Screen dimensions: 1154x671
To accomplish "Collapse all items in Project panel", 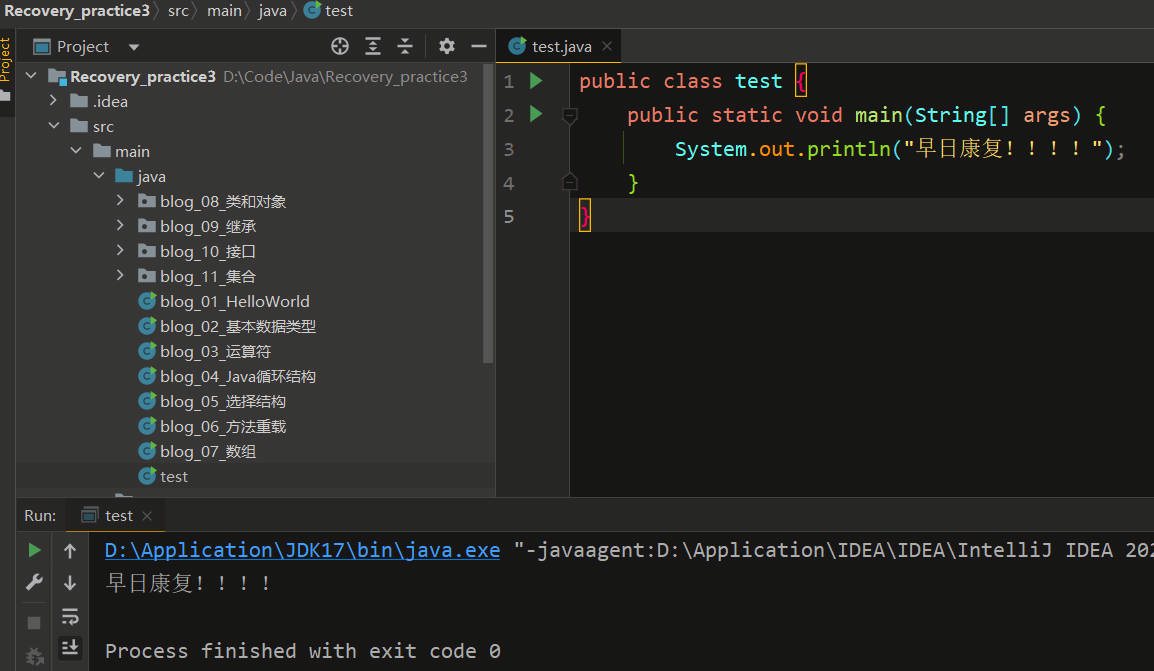I will pos(405,46).
